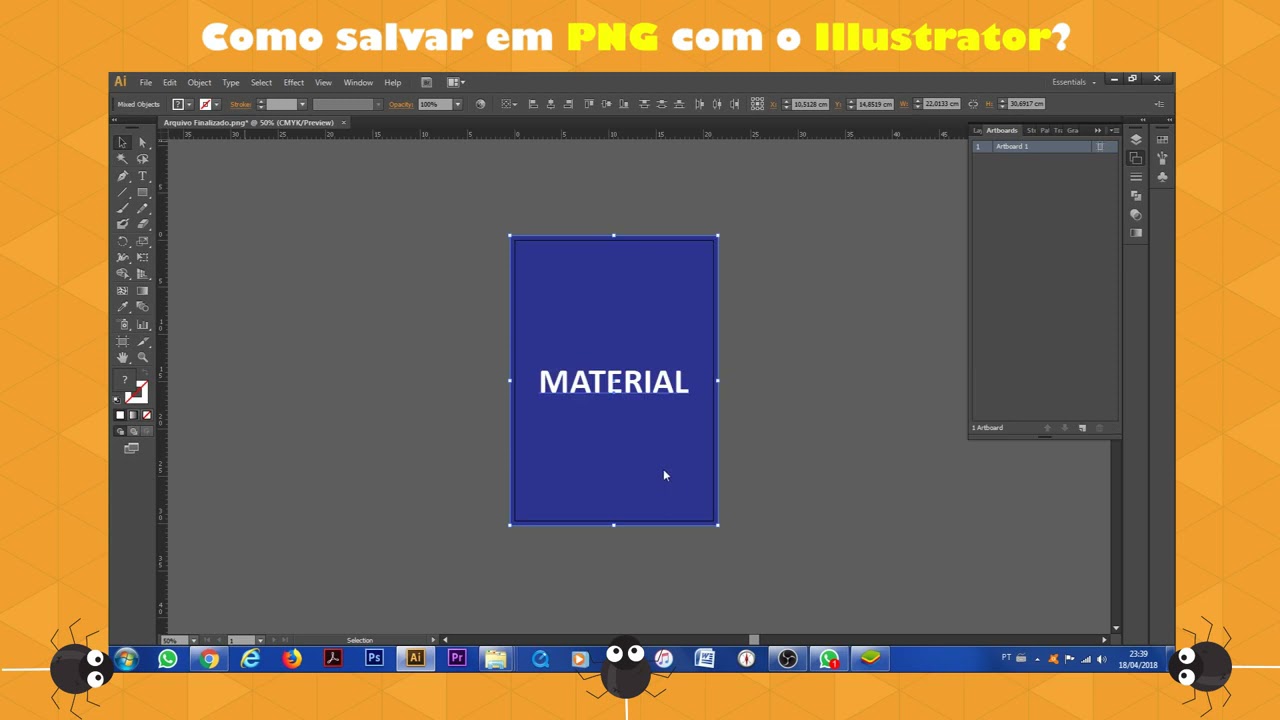Open Photoshop from the taskbar
Viewport: 1280px width, 720px height.
[x=374, y=659]
